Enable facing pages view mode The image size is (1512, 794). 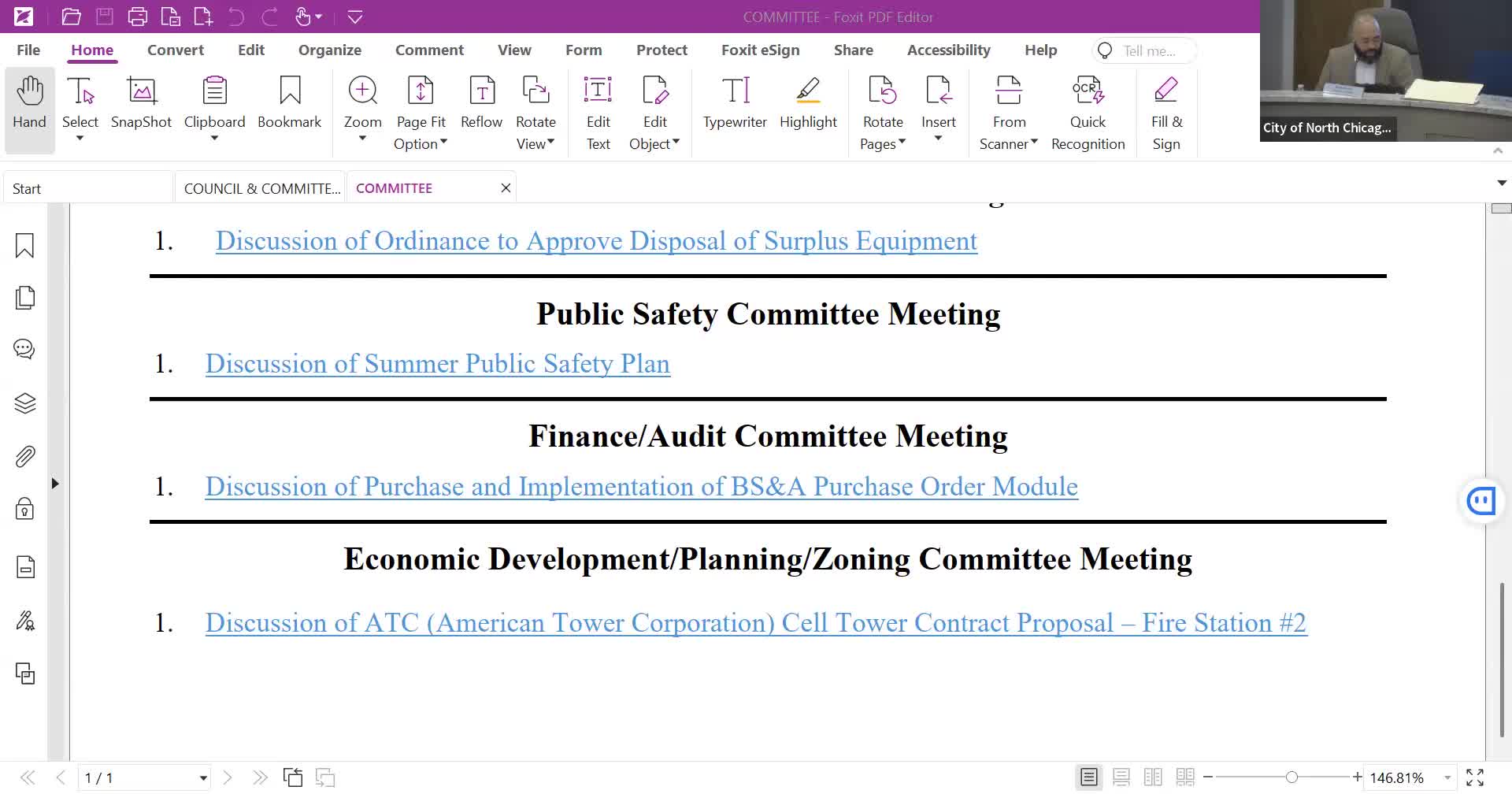(x=1153, y=777)
